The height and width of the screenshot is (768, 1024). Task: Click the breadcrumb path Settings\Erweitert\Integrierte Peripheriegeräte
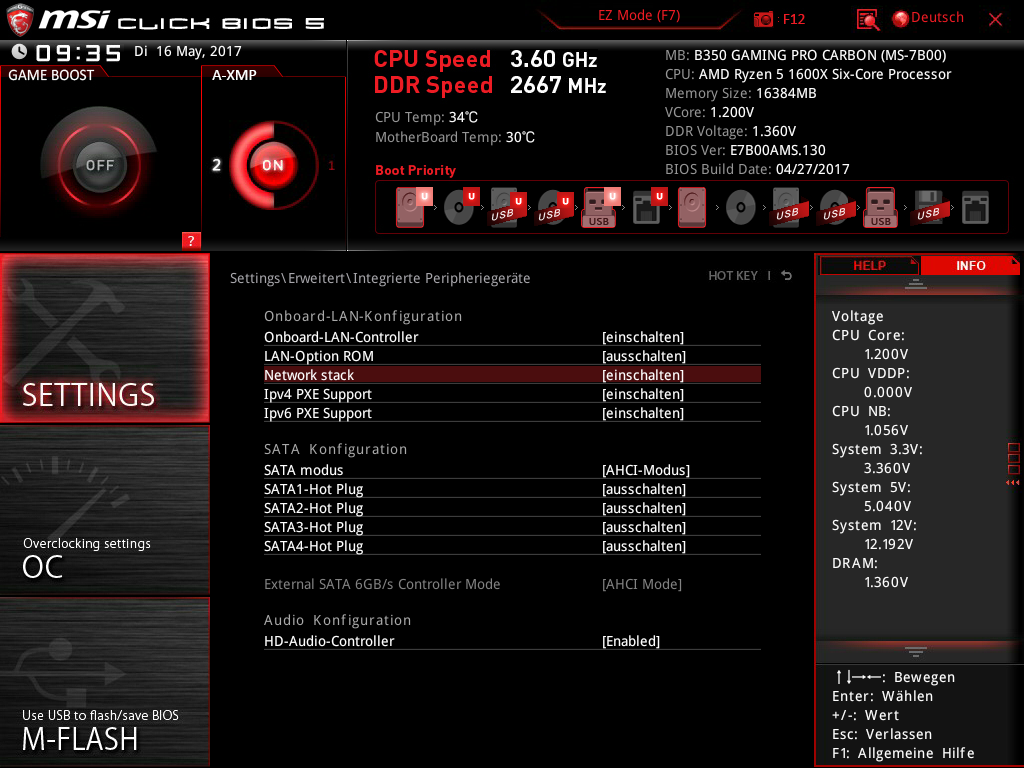(x=380, y=278)
